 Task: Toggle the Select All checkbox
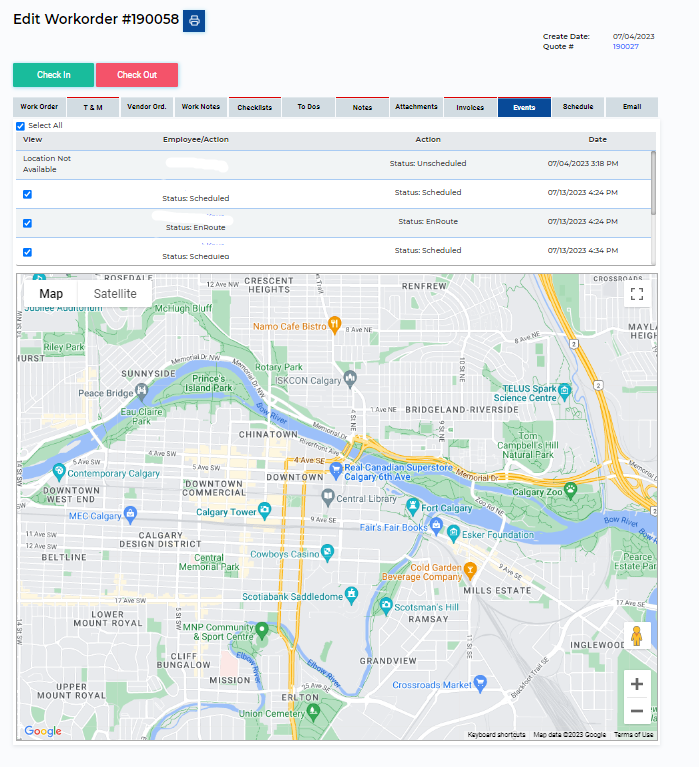(x=21, y=126)
